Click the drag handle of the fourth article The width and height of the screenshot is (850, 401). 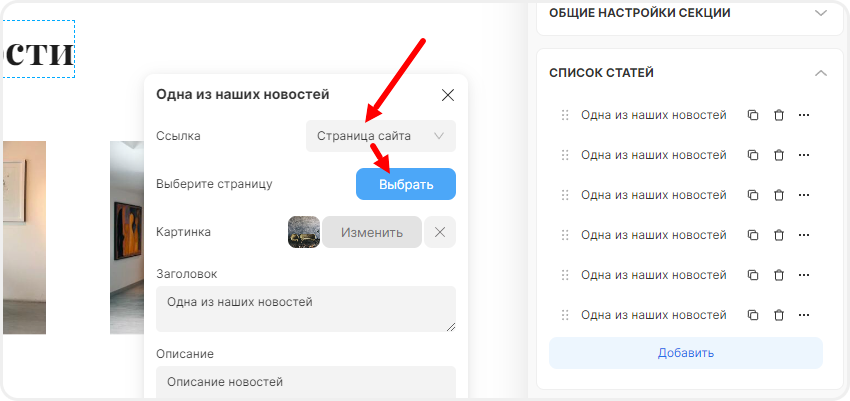tap(565, 235)
